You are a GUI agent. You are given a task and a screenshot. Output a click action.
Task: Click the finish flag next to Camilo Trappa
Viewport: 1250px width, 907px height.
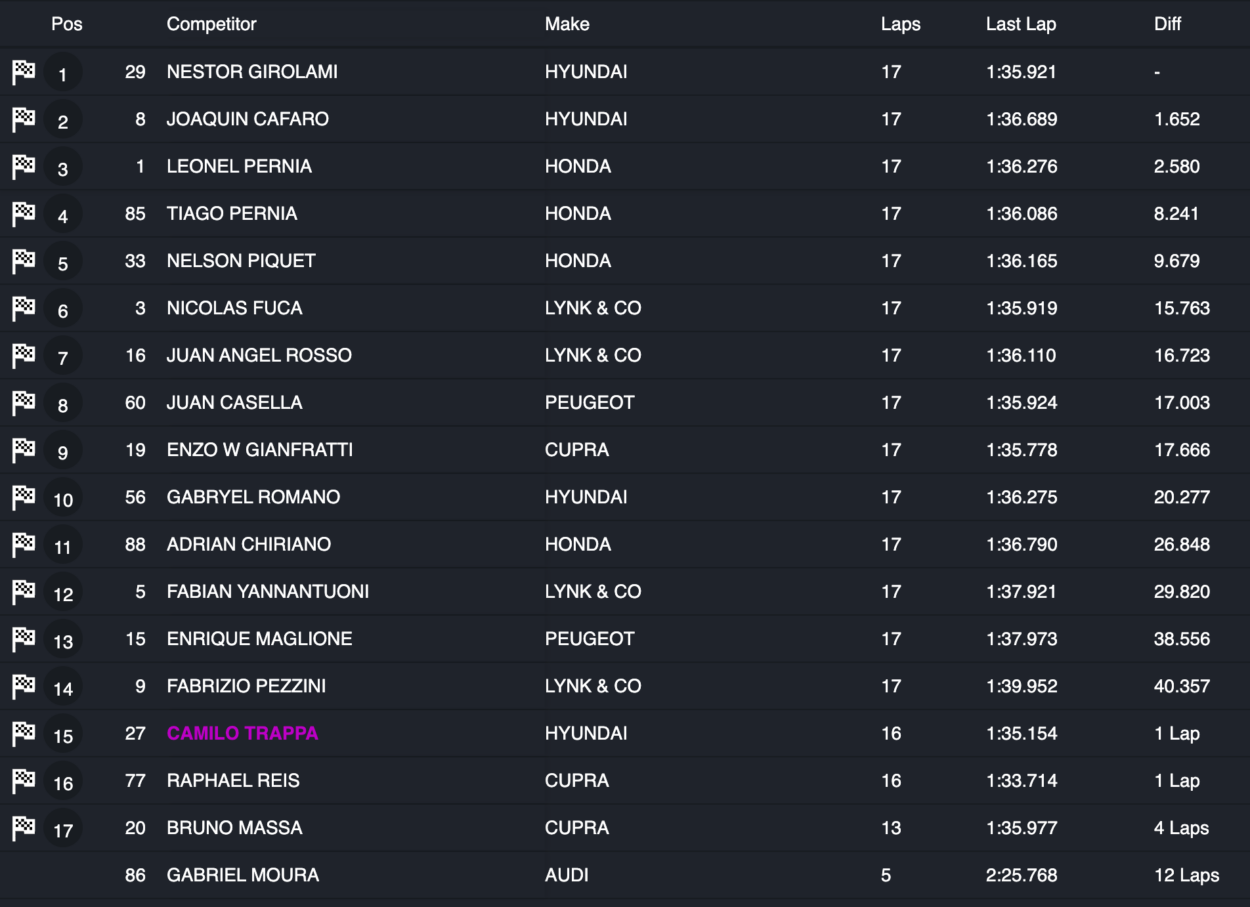coord(23,734)
